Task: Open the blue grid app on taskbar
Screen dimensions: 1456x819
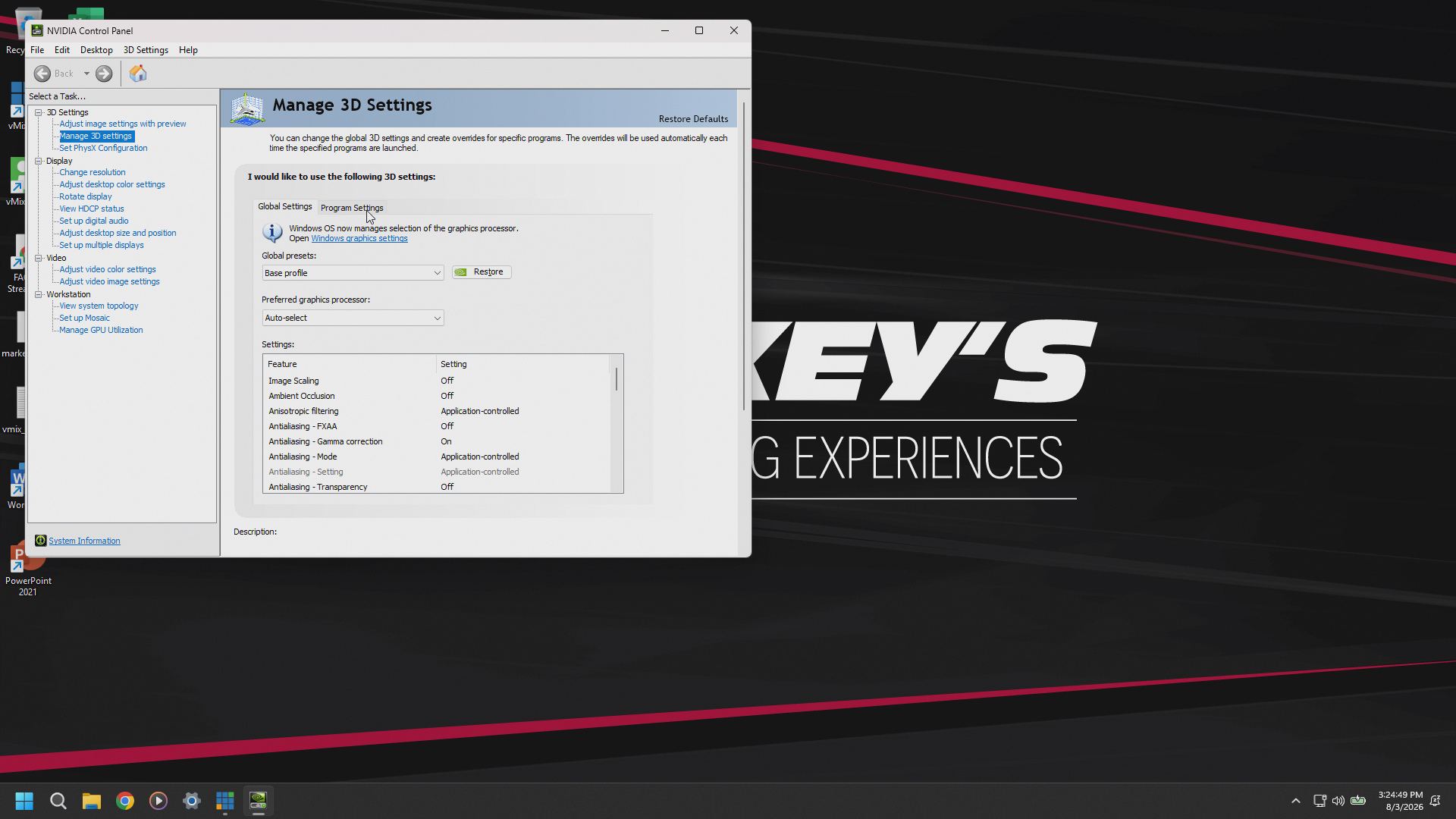Action: pyautogui.click(x=225, y=801)
